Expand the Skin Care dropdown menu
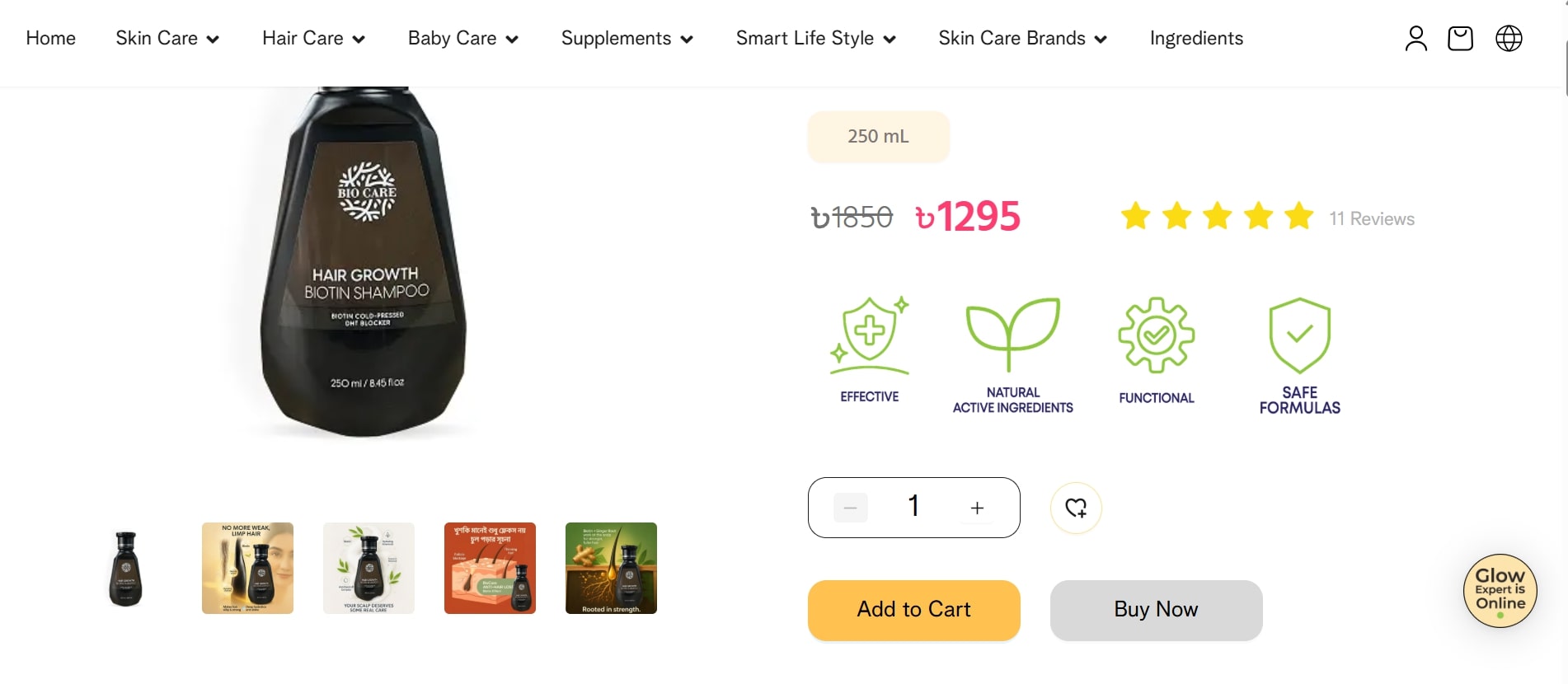The width and height of the screenshot is (1568, 684). [167, 39]
